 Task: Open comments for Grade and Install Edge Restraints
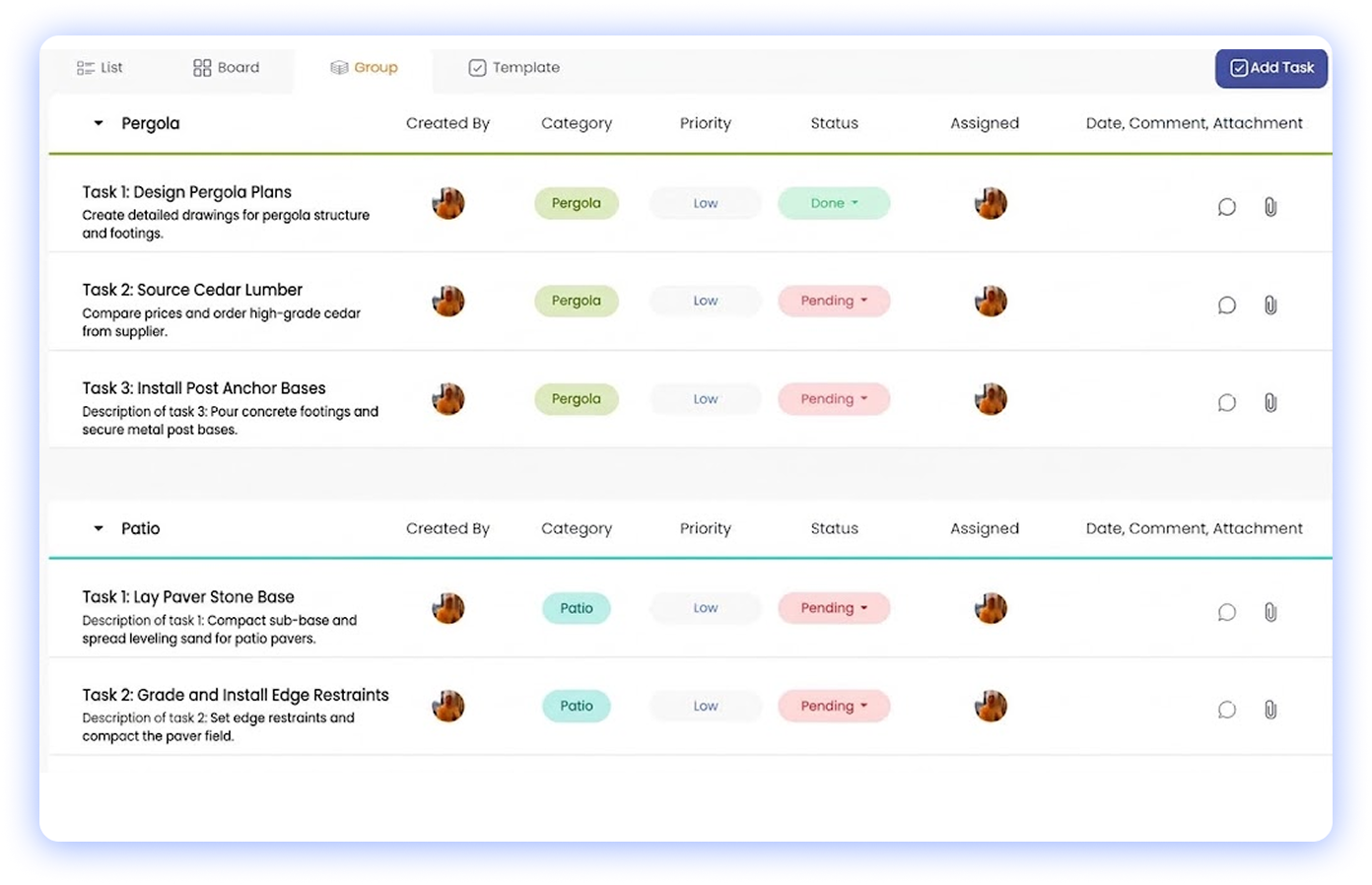(1226, 710)
